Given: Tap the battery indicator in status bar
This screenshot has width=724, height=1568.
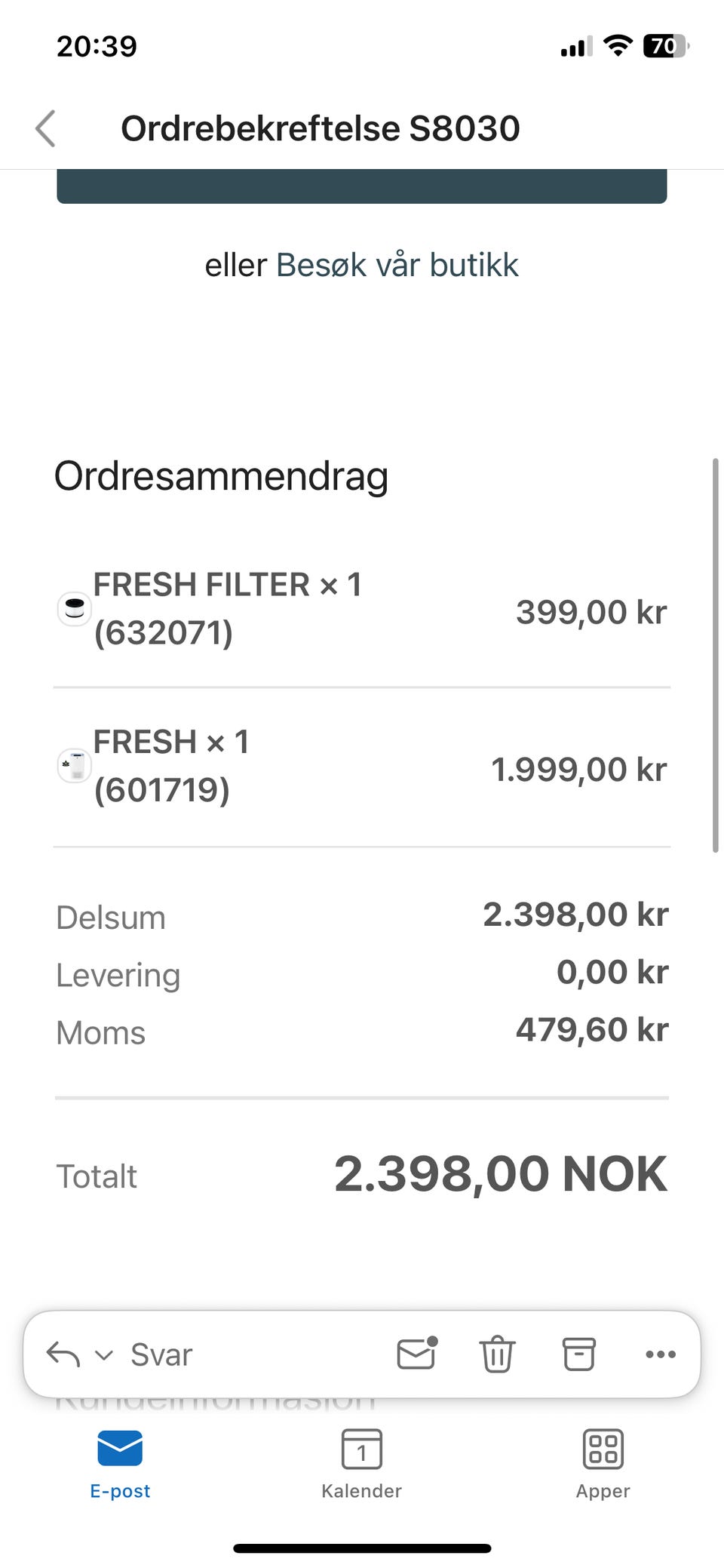Looking at the screenshot, I should pyautogui.click(x=664, y=47).
